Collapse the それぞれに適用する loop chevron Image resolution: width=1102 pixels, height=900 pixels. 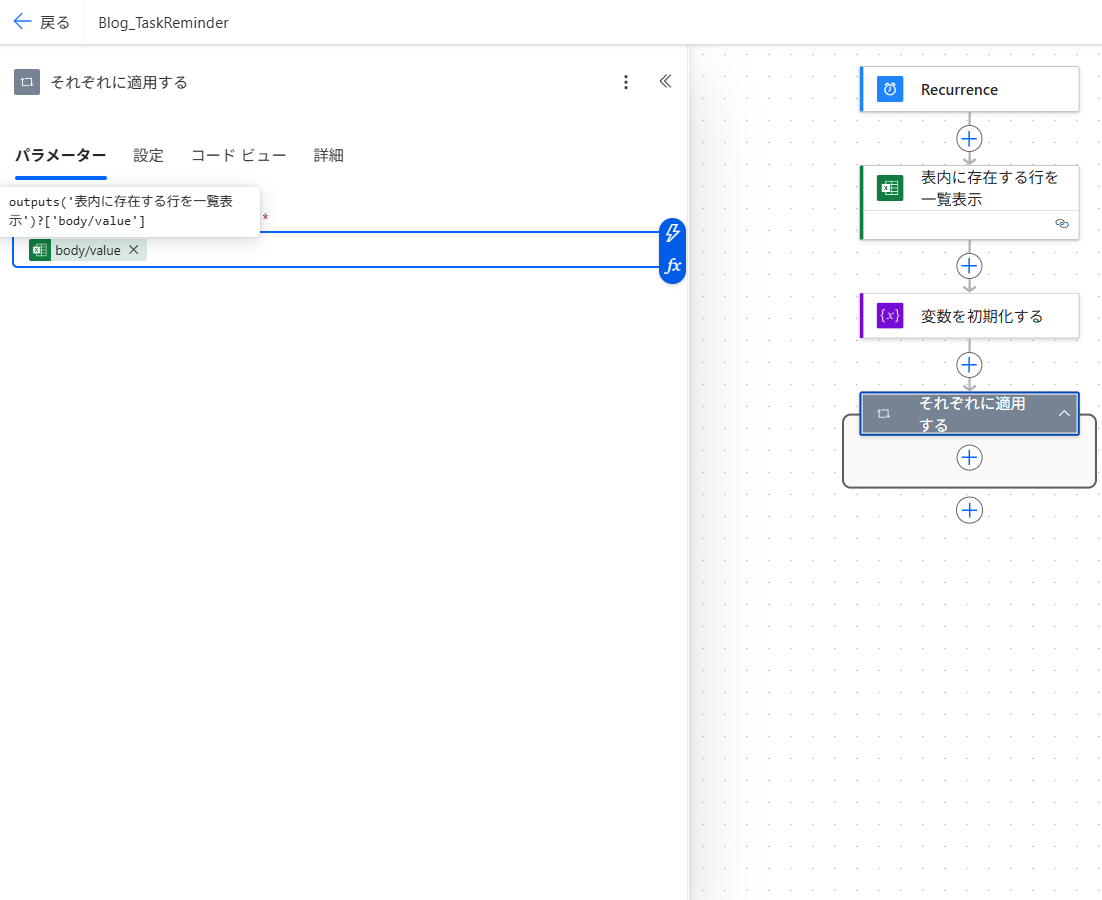[x=1064, y=413]
